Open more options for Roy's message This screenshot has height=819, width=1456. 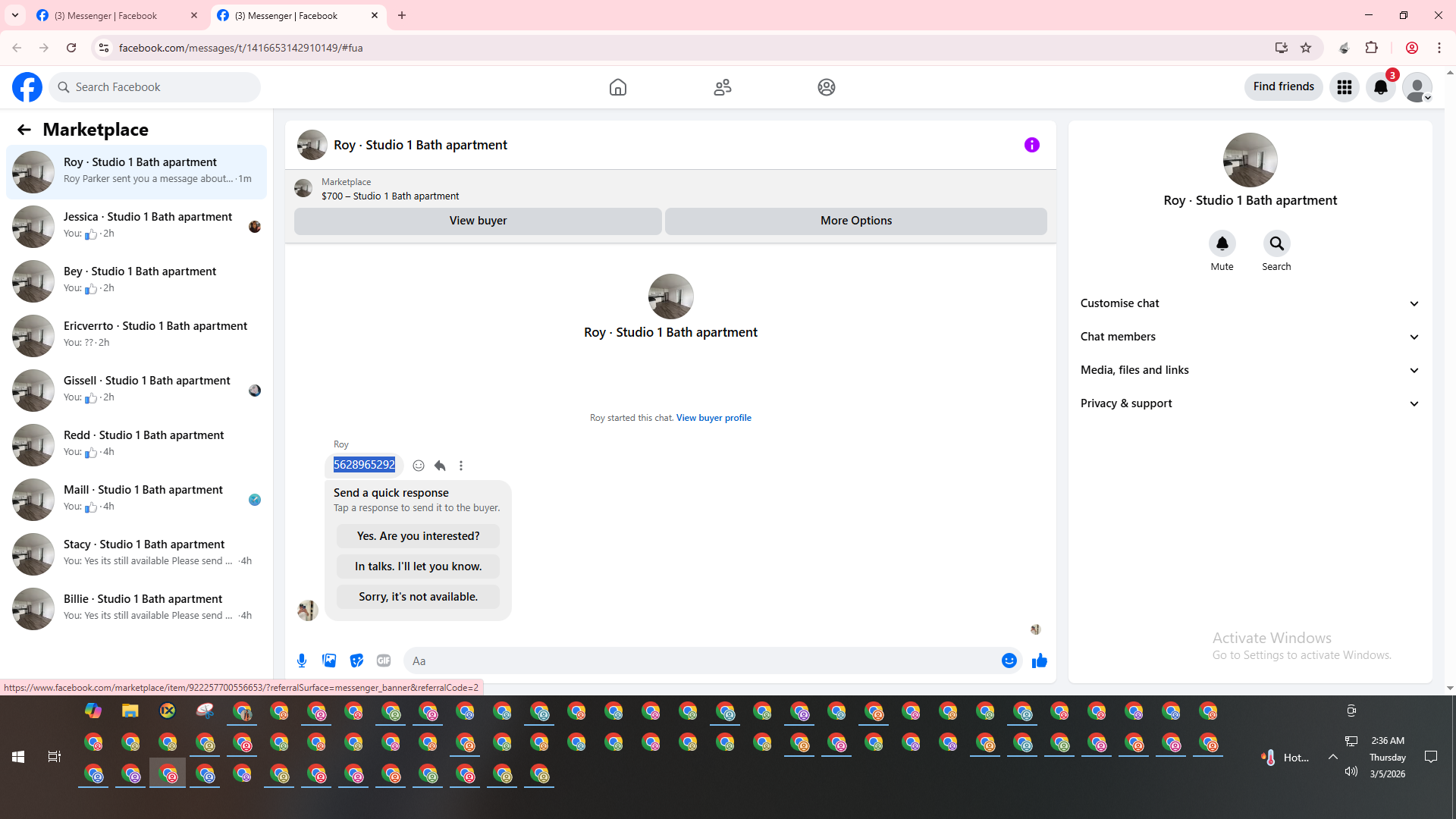coord(461,466)
